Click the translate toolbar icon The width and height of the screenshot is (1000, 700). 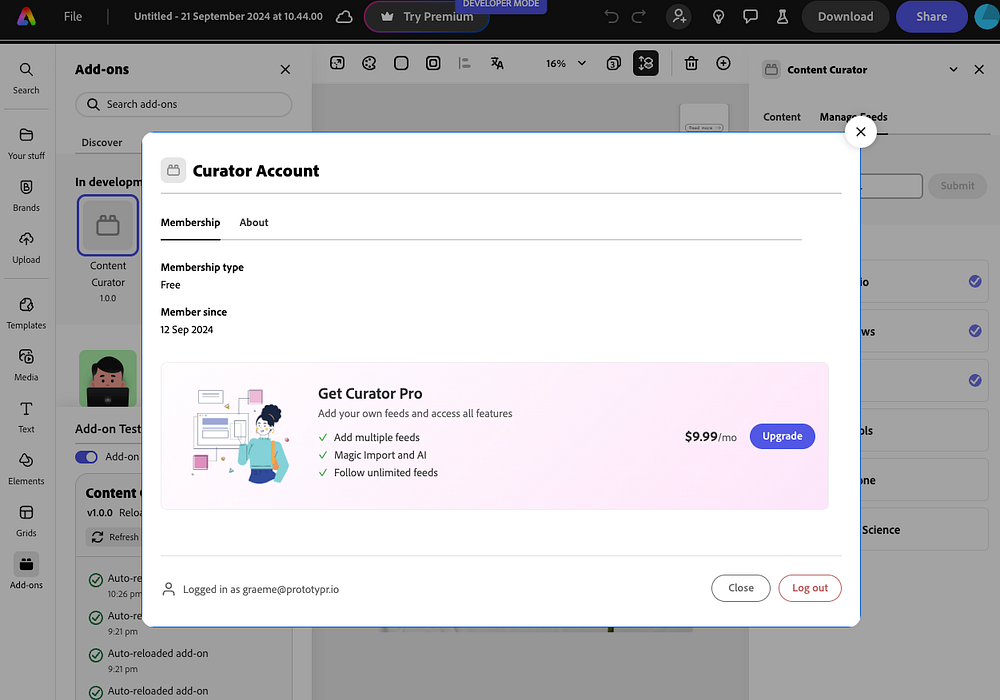[497, 63]
